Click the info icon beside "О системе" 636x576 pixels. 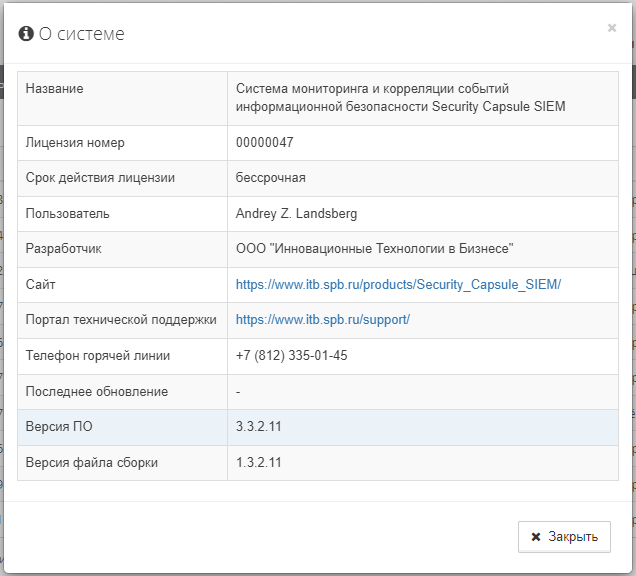[x=26, y=34]
